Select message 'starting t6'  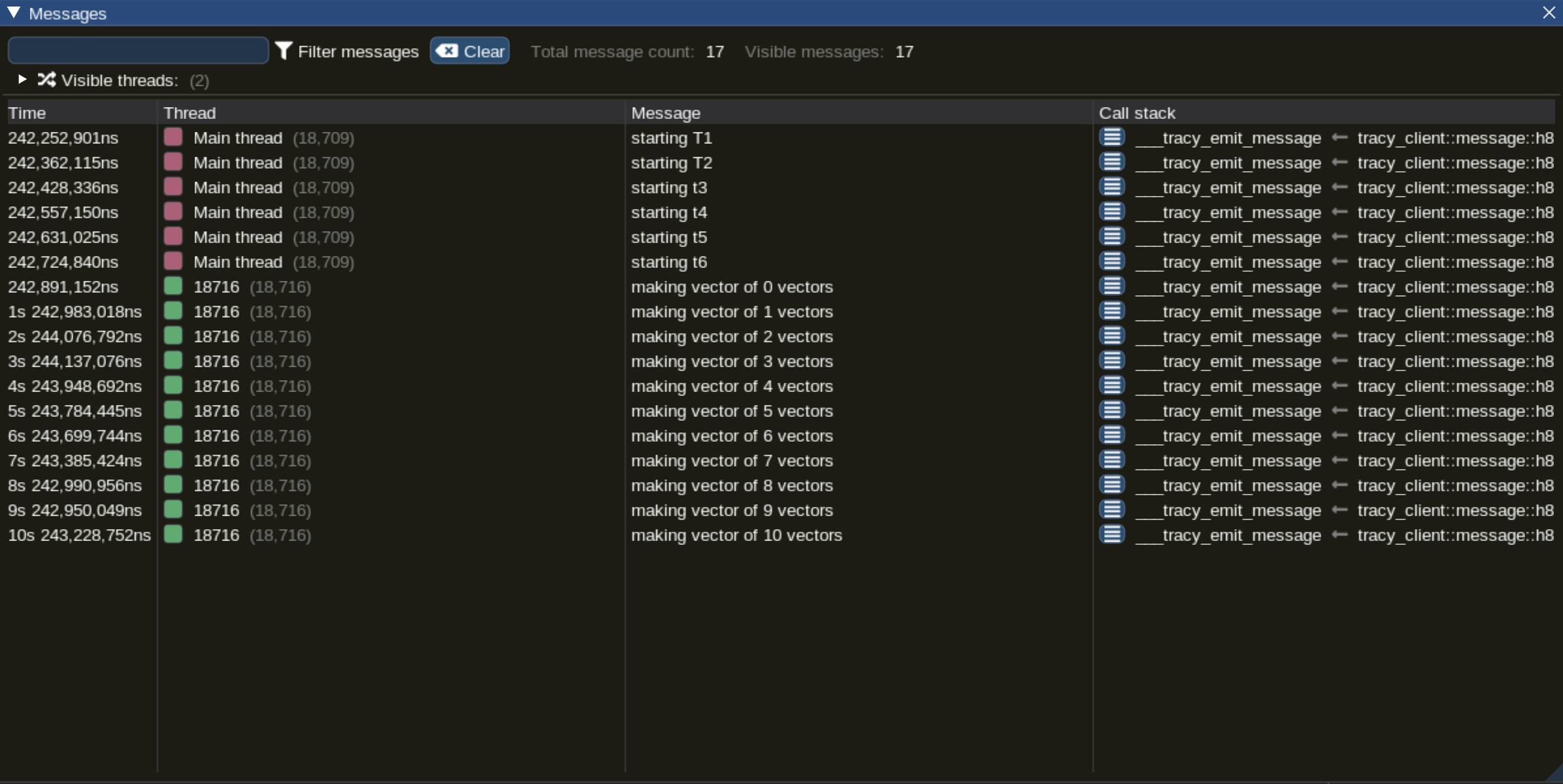pyautogui.click(x=669, y=262)
